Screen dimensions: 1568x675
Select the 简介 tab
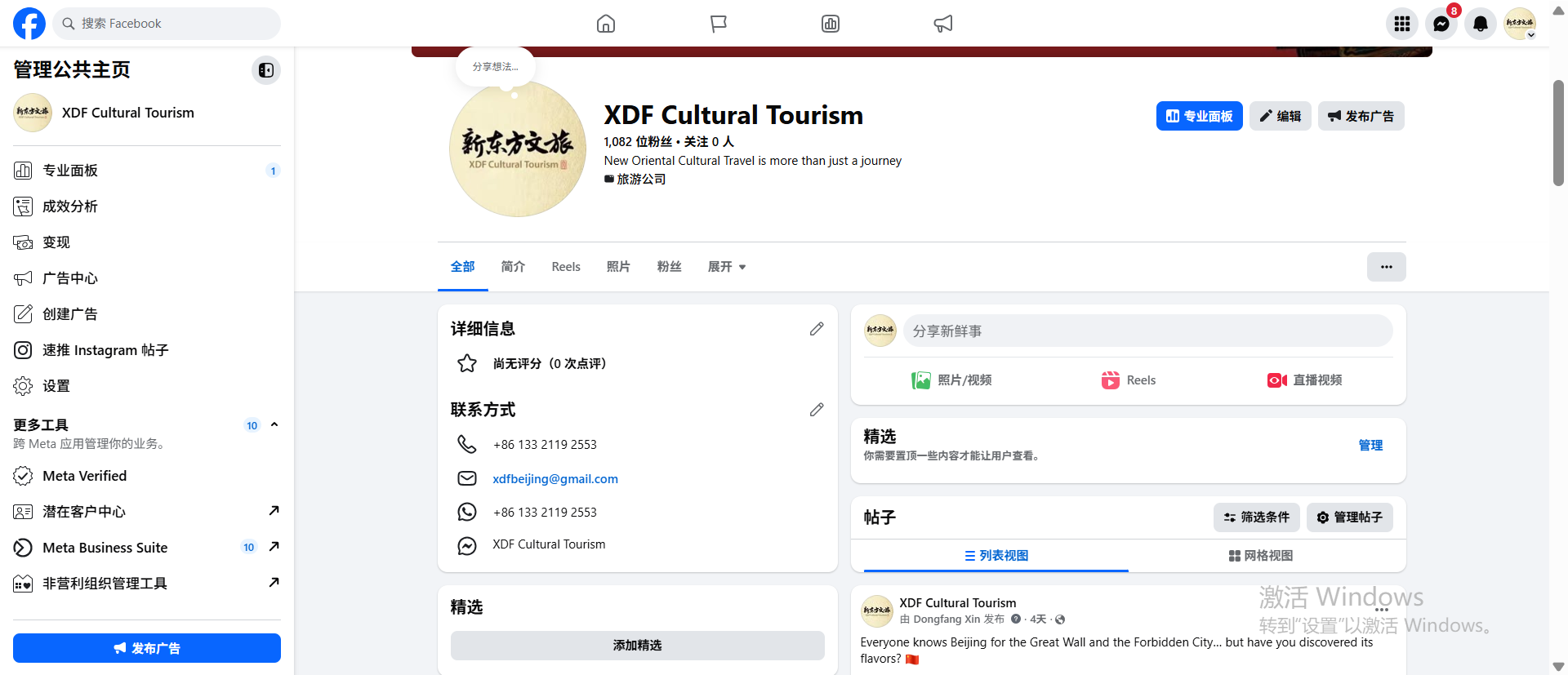pyautogui.click(x=513, y=267)
